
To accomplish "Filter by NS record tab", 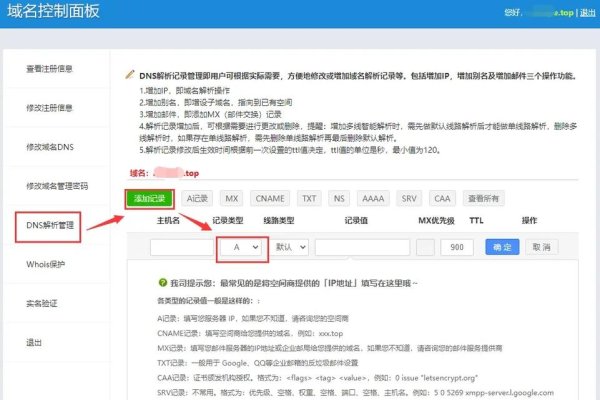I will pos(339,198).
